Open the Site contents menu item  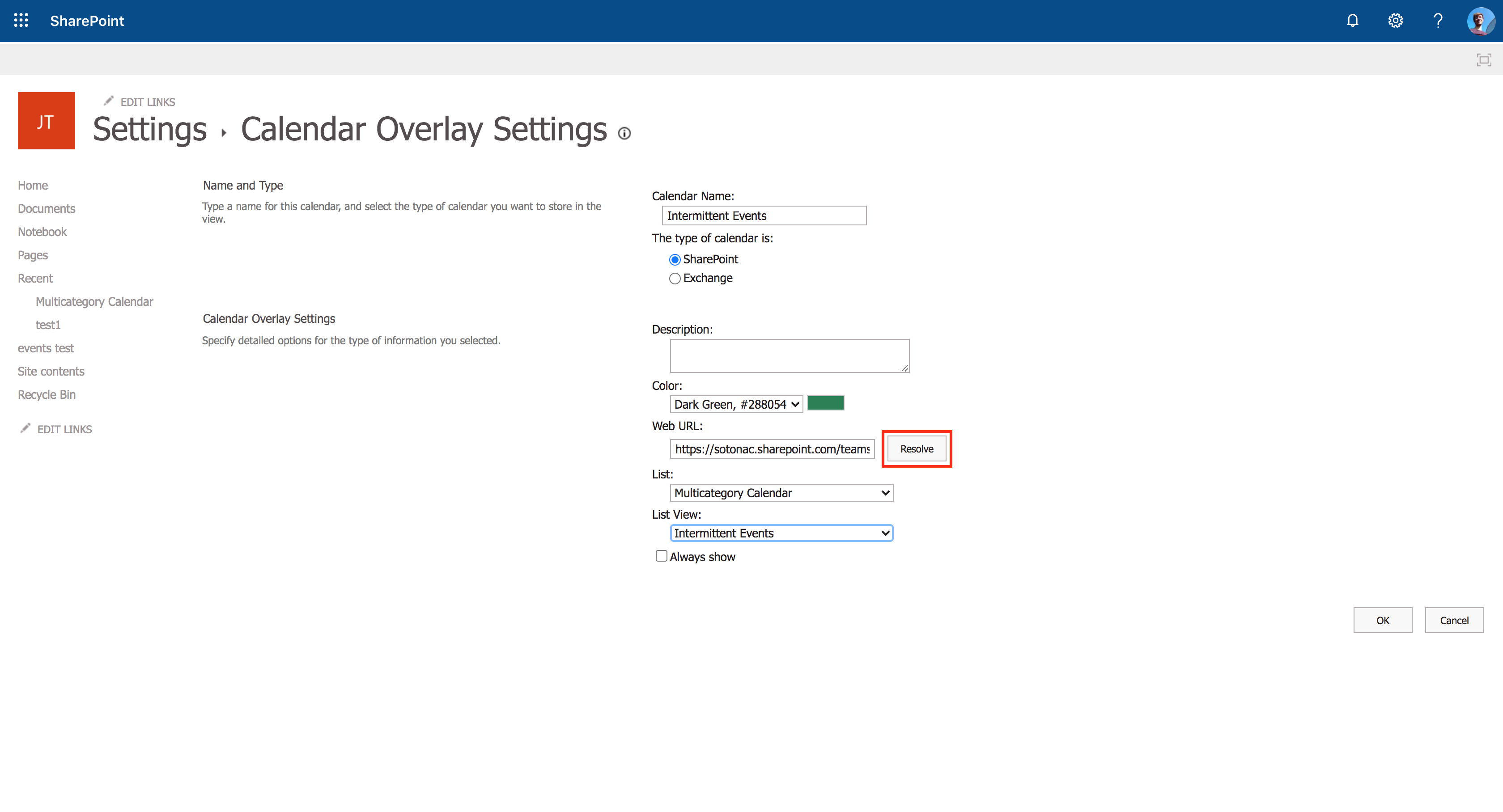[x=51, y=371]
